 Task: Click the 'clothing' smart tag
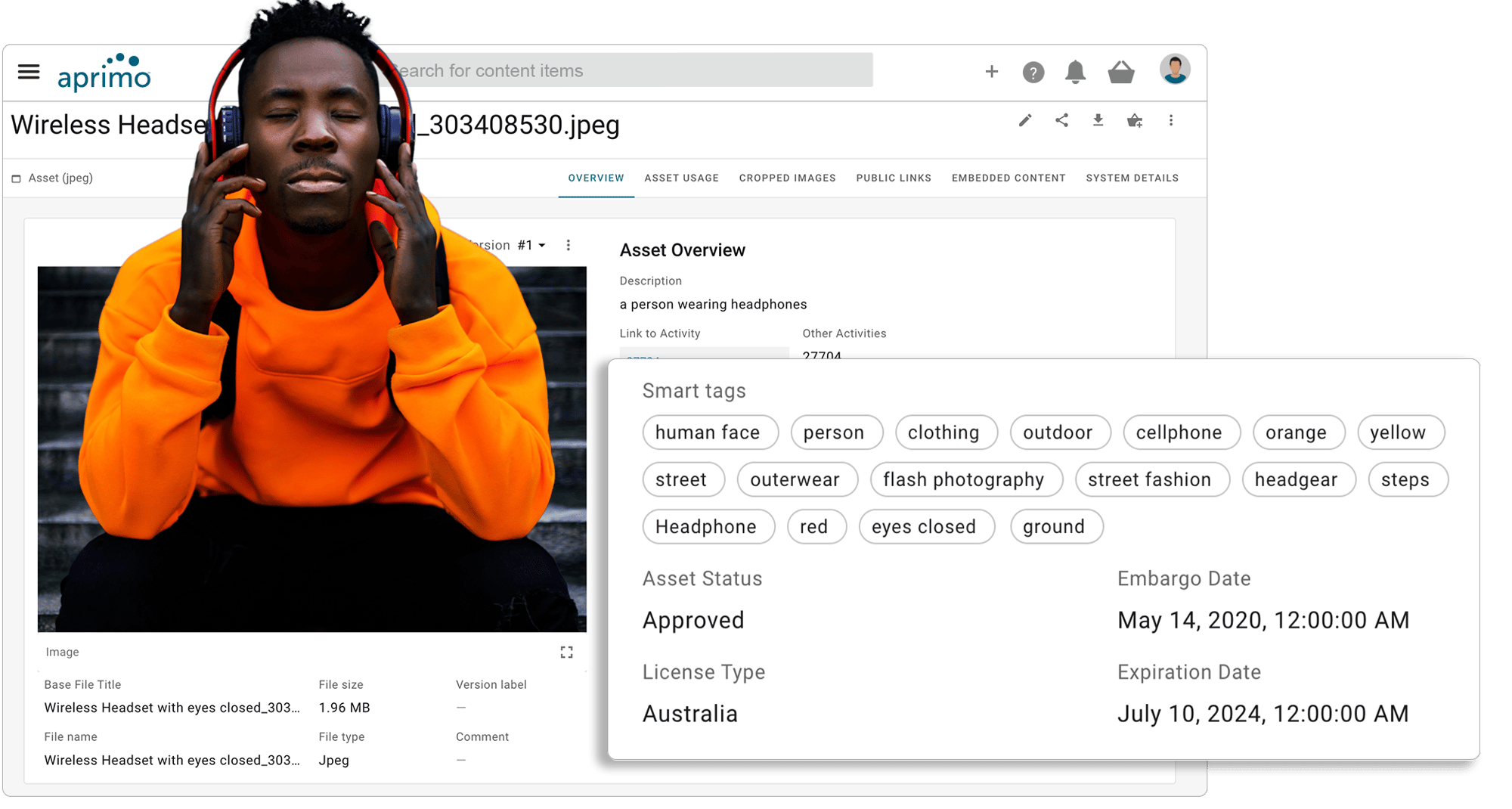pyautogui.click(x=946, y=432)
